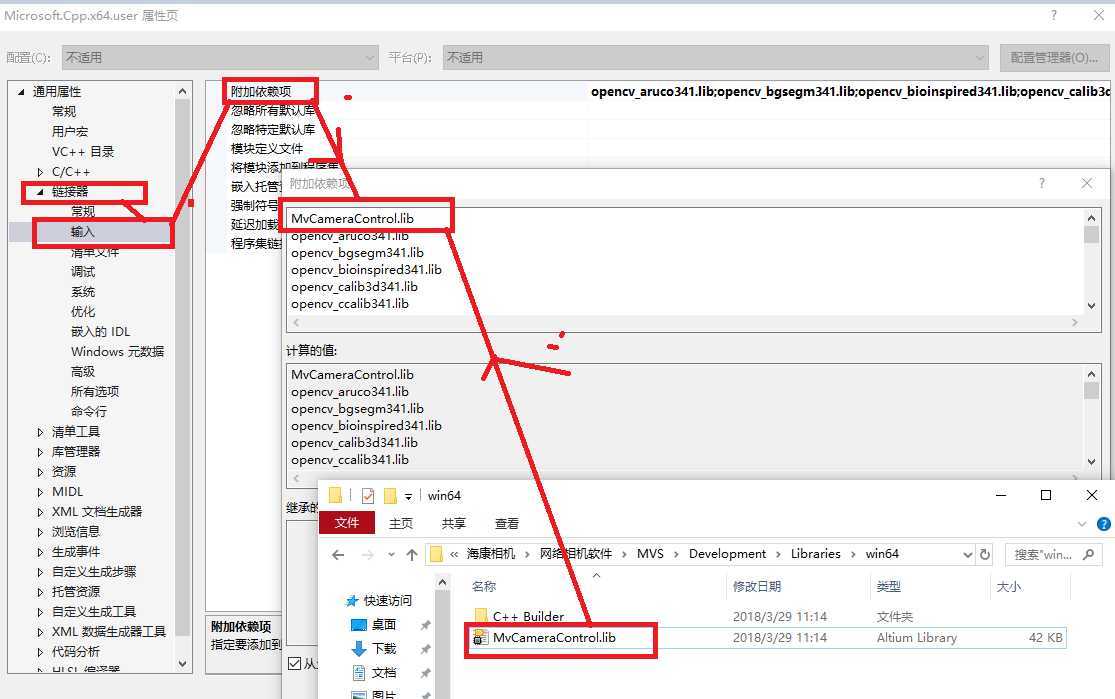
Task: Open the 共享 tab in Explorer ribbon
Action: [x=454, y=523]
